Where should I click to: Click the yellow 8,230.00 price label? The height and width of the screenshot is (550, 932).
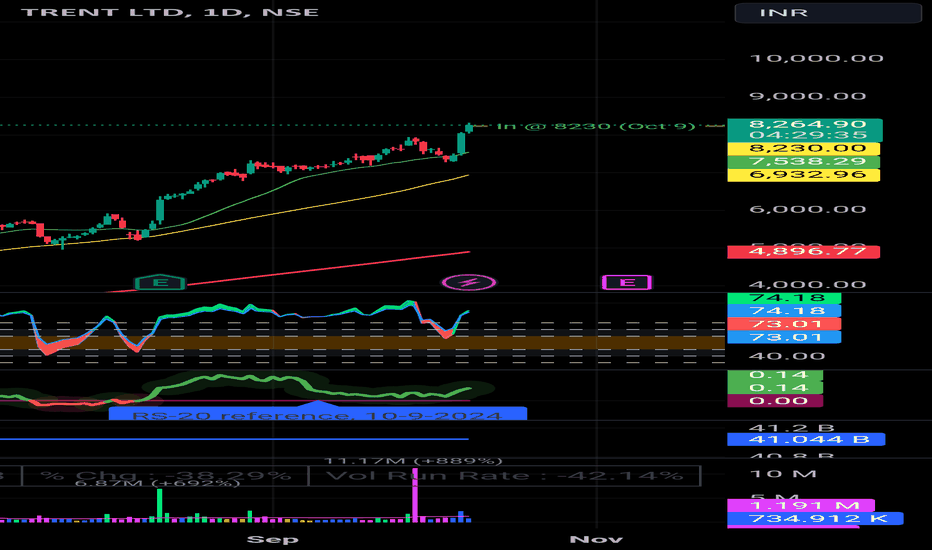click(804, 149)
